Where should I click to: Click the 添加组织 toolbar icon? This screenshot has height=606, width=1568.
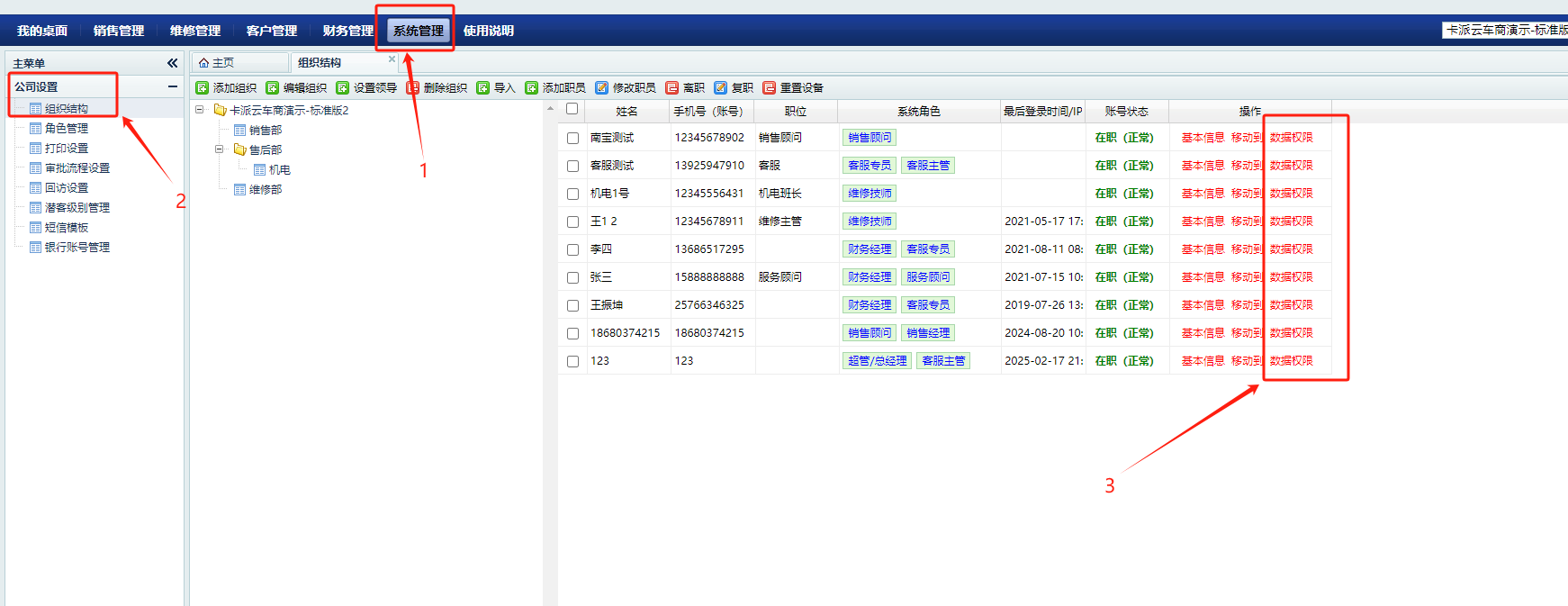203,87
